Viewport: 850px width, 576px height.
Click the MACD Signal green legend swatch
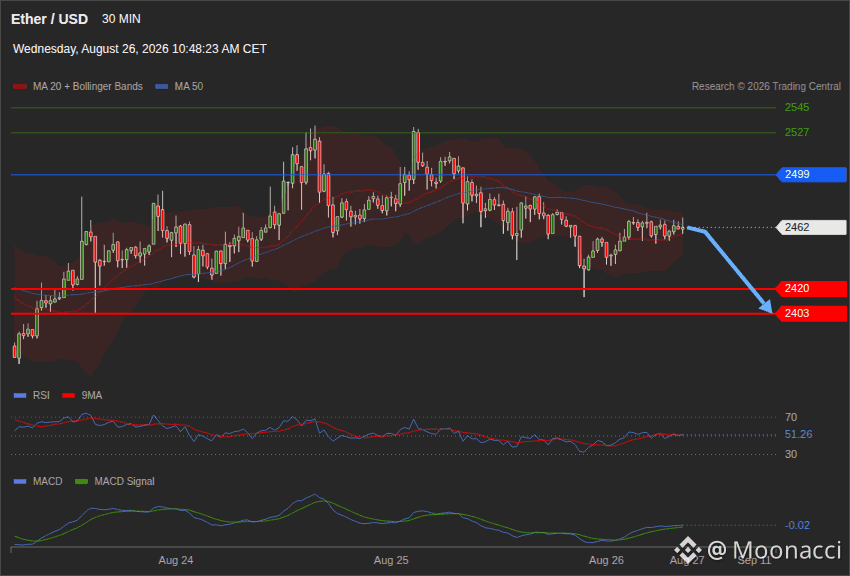point(81,481)
